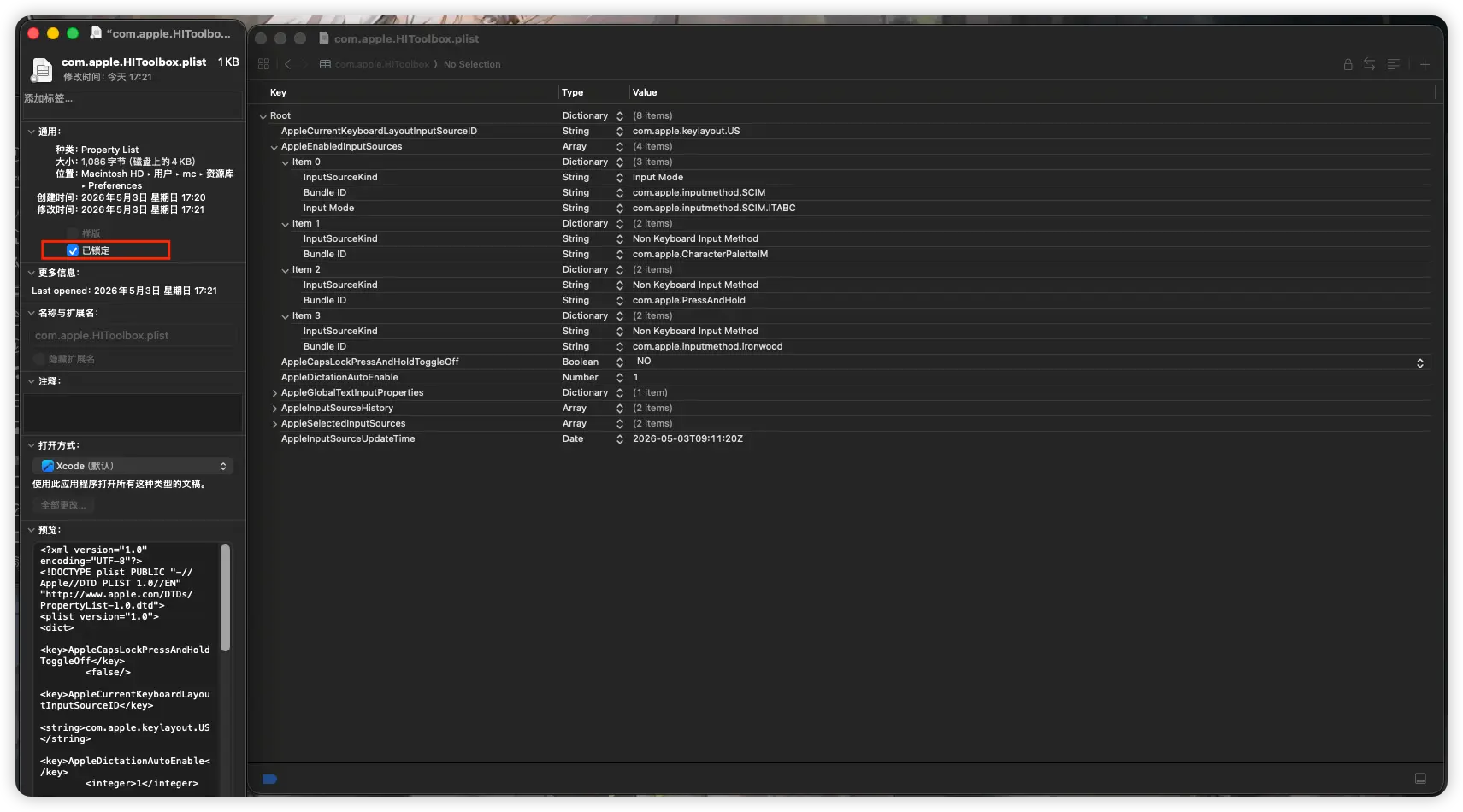Select date value 2026-05-03T09:11:20Z
Screen dimensions: 1463x812
[687, 438]
